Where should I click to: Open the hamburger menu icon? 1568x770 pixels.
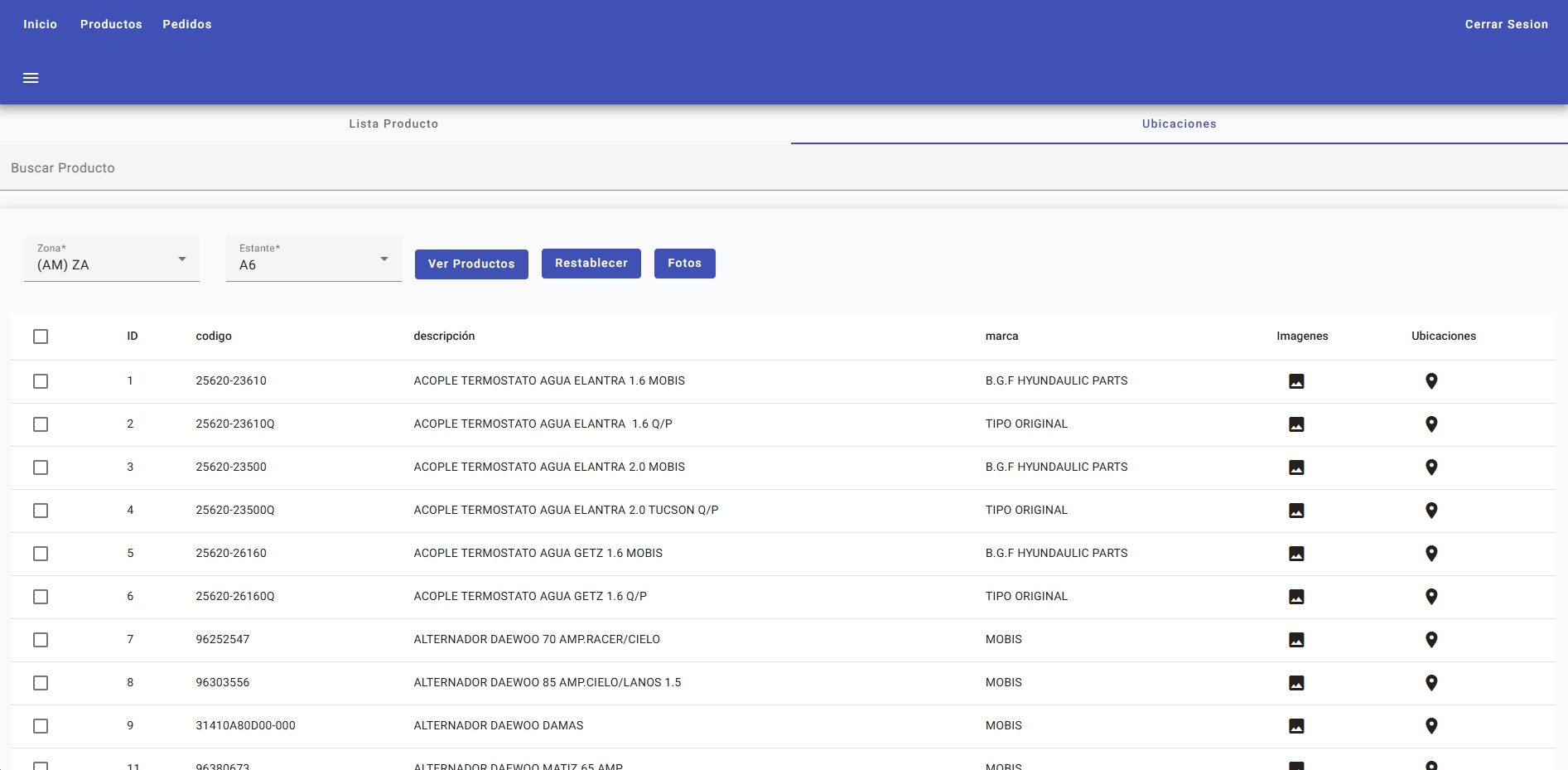pyautogui.click(x=31, y=78)
